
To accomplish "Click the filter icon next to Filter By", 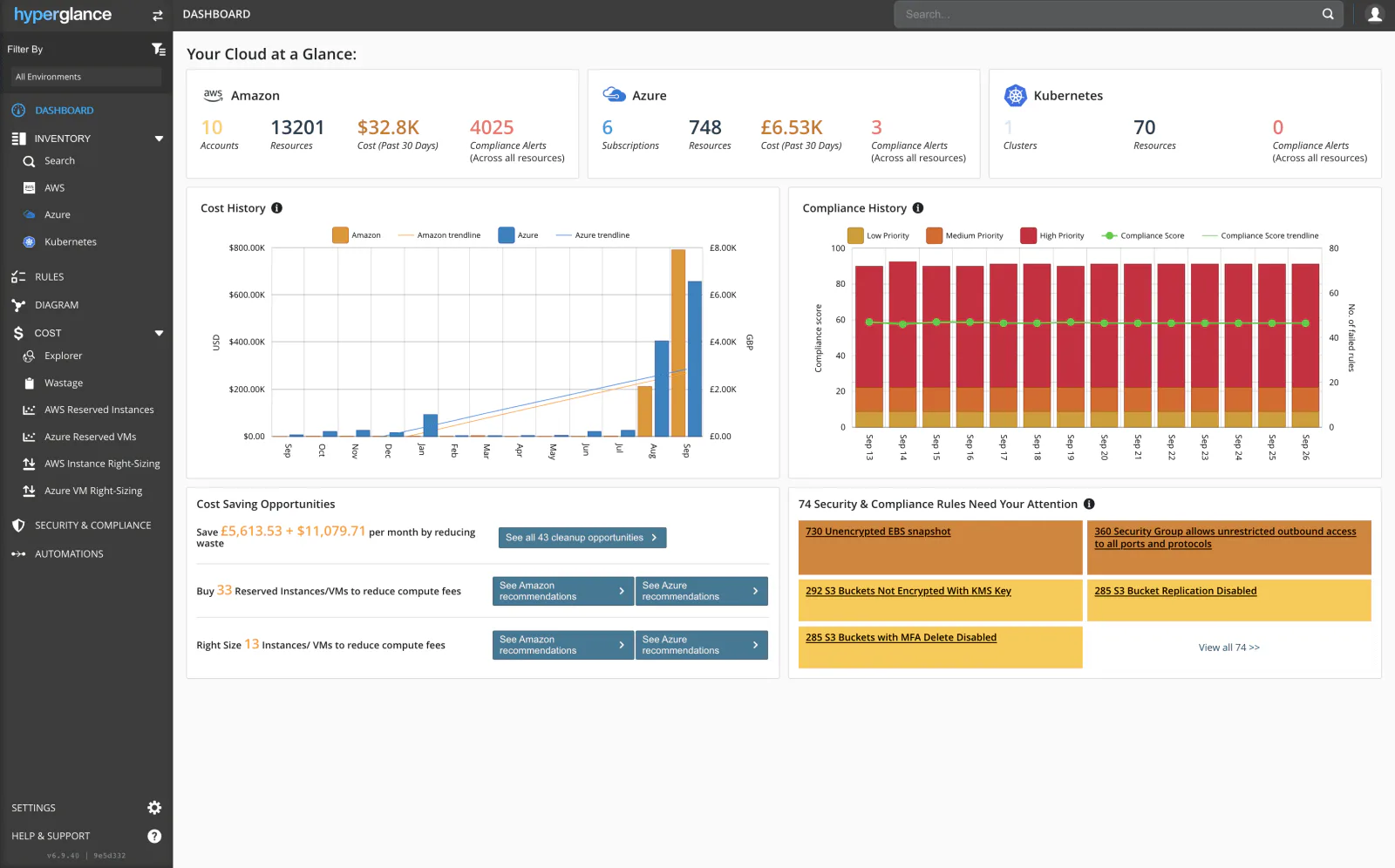I will (159, 50).
